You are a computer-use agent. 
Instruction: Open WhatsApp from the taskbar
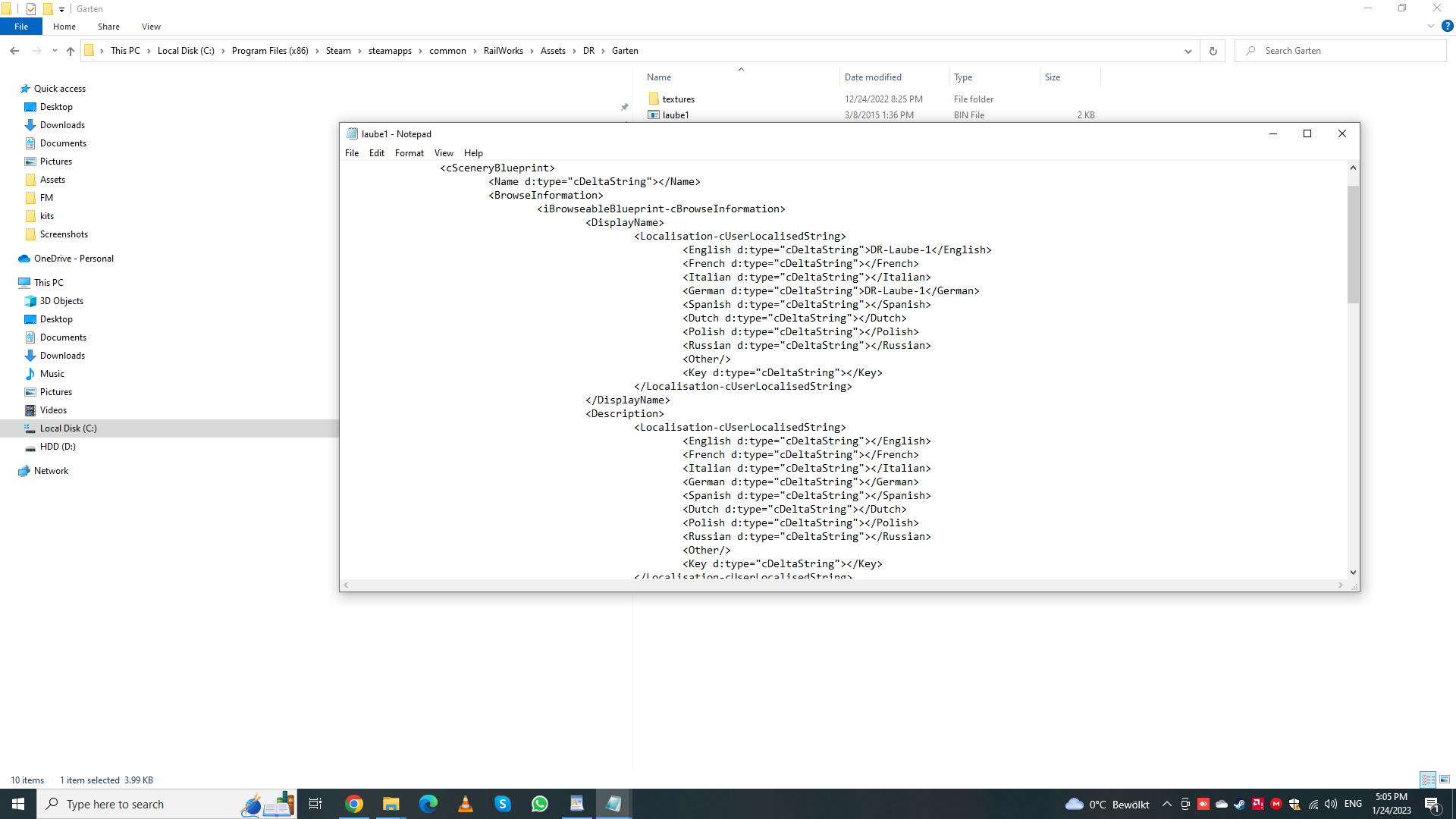540,804
